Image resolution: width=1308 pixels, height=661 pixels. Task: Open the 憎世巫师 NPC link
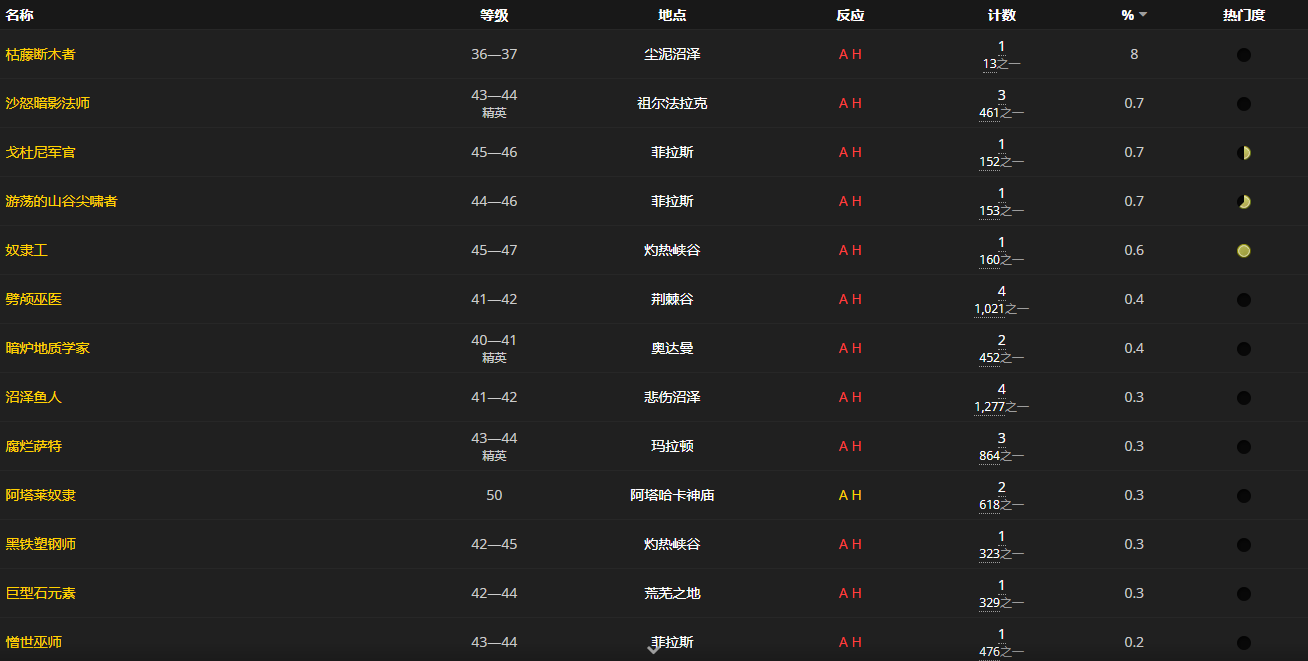(33, 642)
